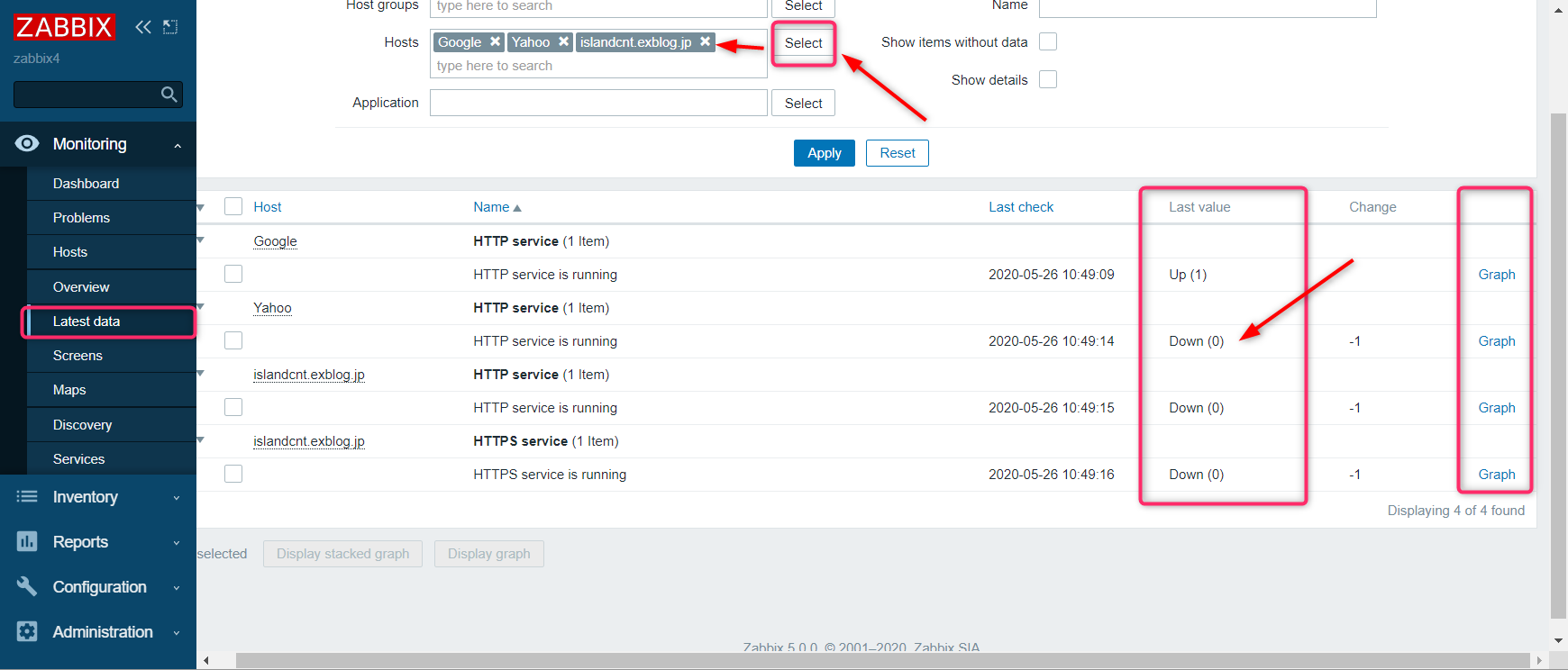Click the Reset filter button
Screen dimensions: 1568x670
click(897, 153)
